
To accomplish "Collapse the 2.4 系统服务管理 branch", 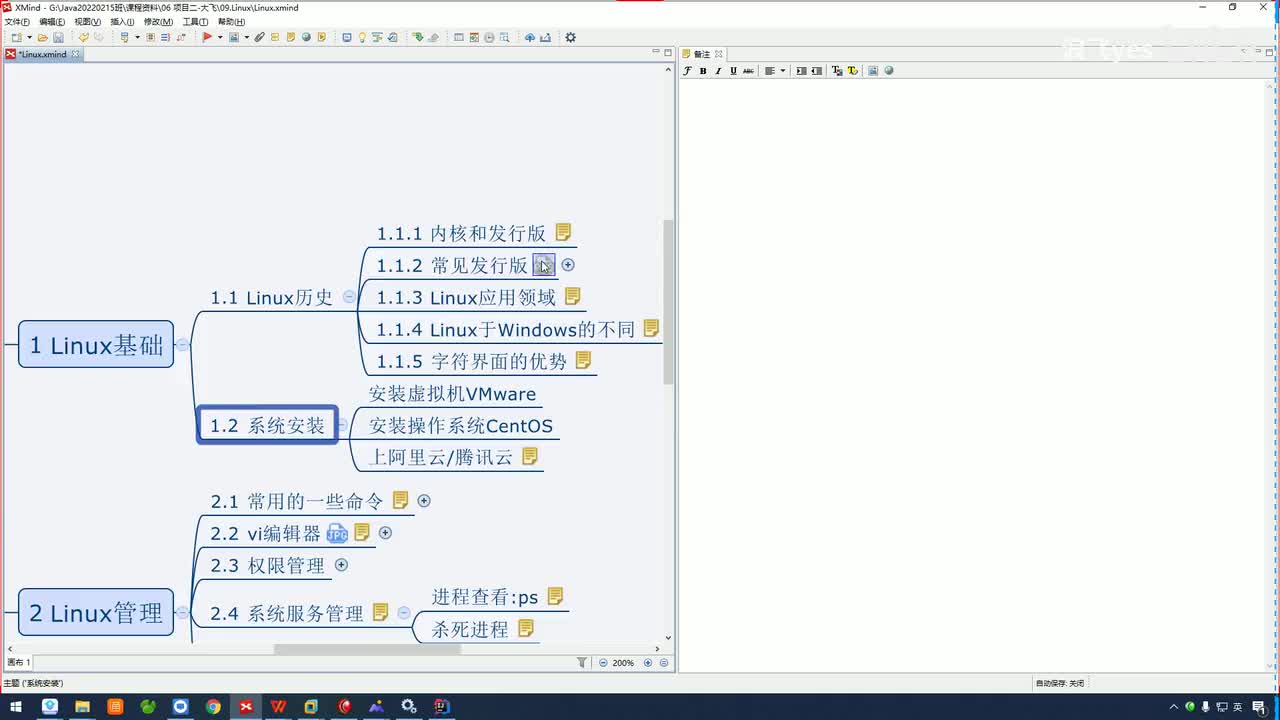I will click(404, 613).
